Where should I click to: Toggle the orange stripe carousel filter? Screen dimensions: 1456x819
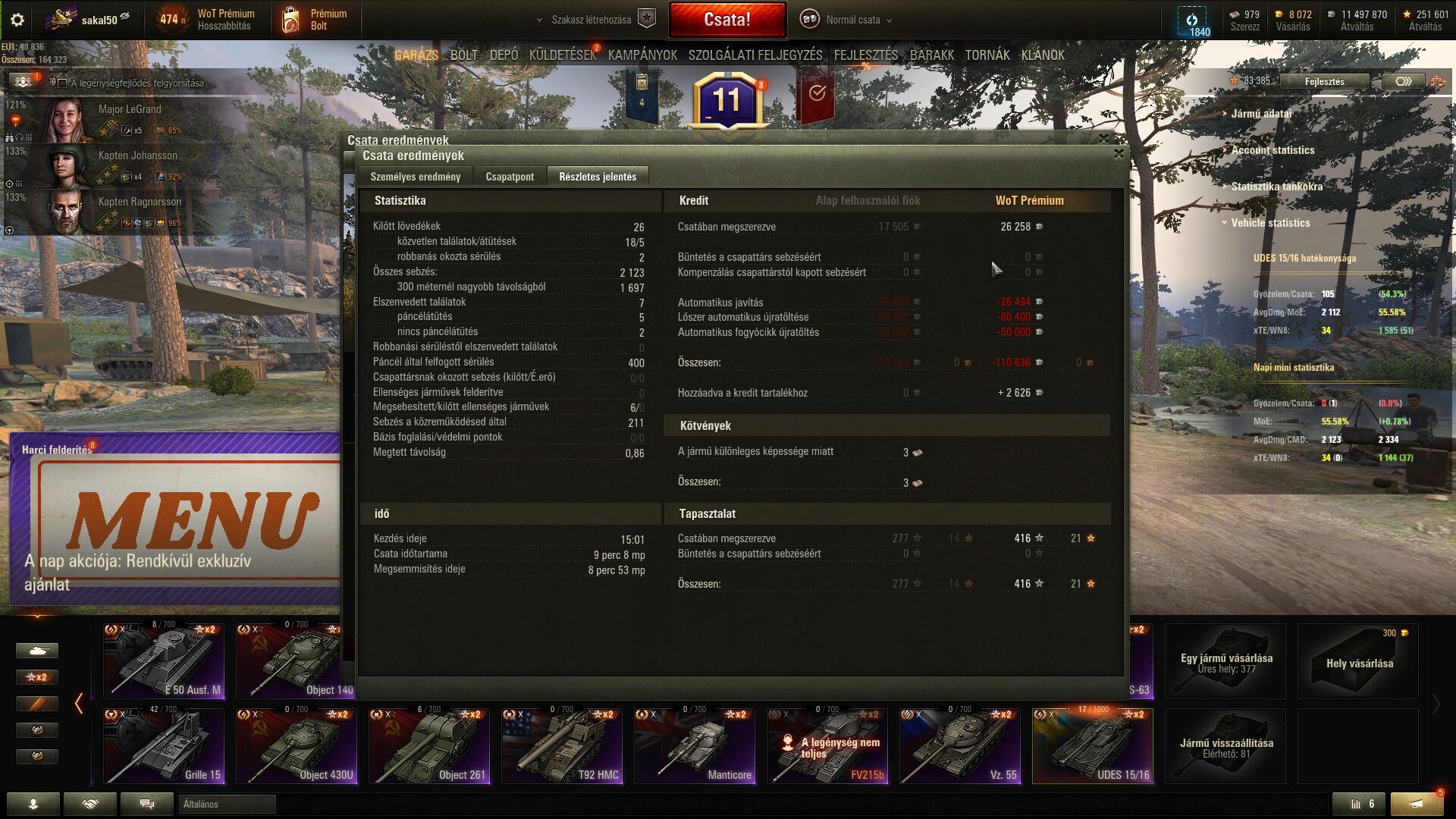(36, 704)
